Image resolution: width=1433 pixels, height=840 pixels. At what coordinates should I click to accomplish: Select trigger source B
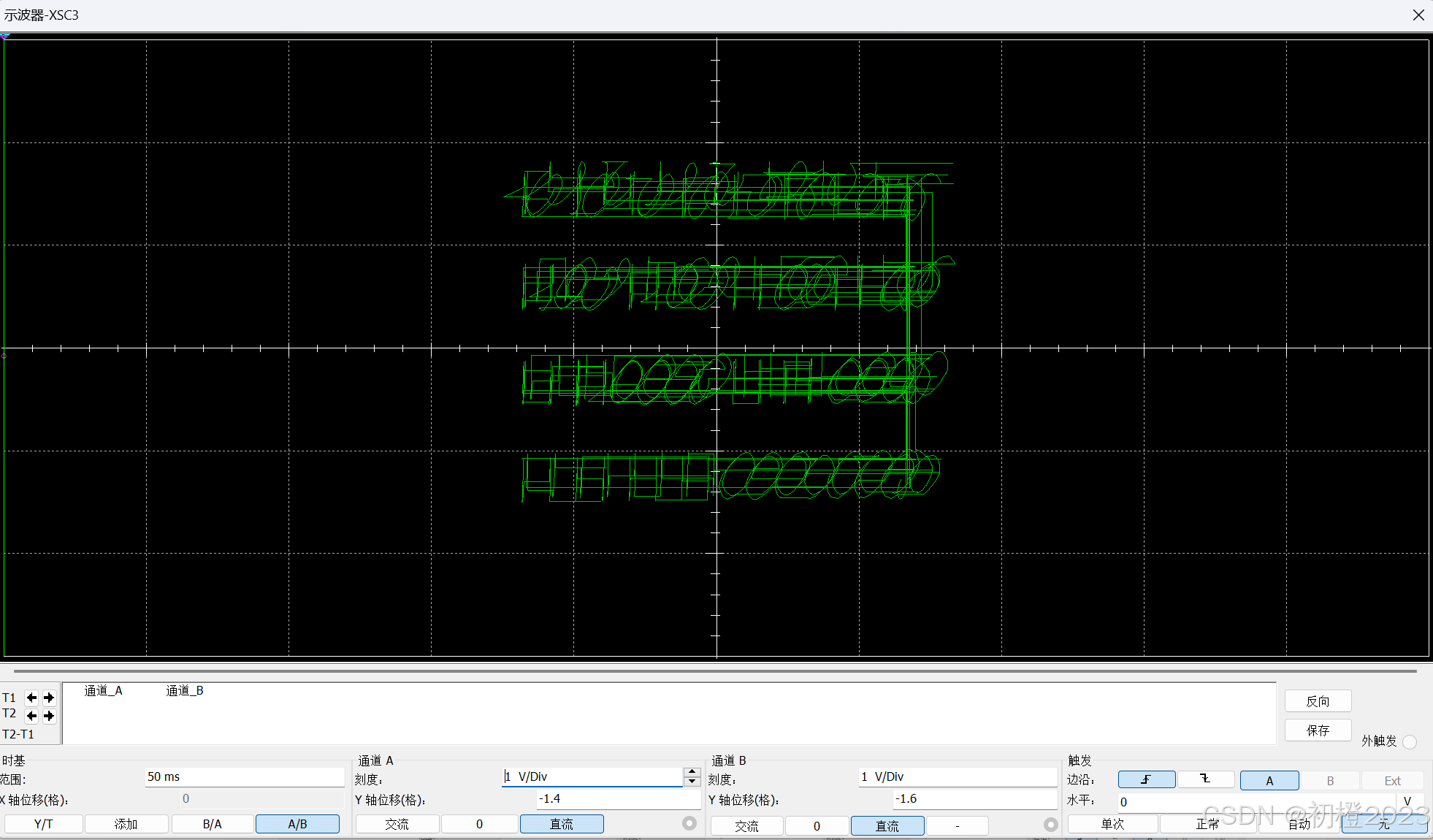(x=1330, y=780)
